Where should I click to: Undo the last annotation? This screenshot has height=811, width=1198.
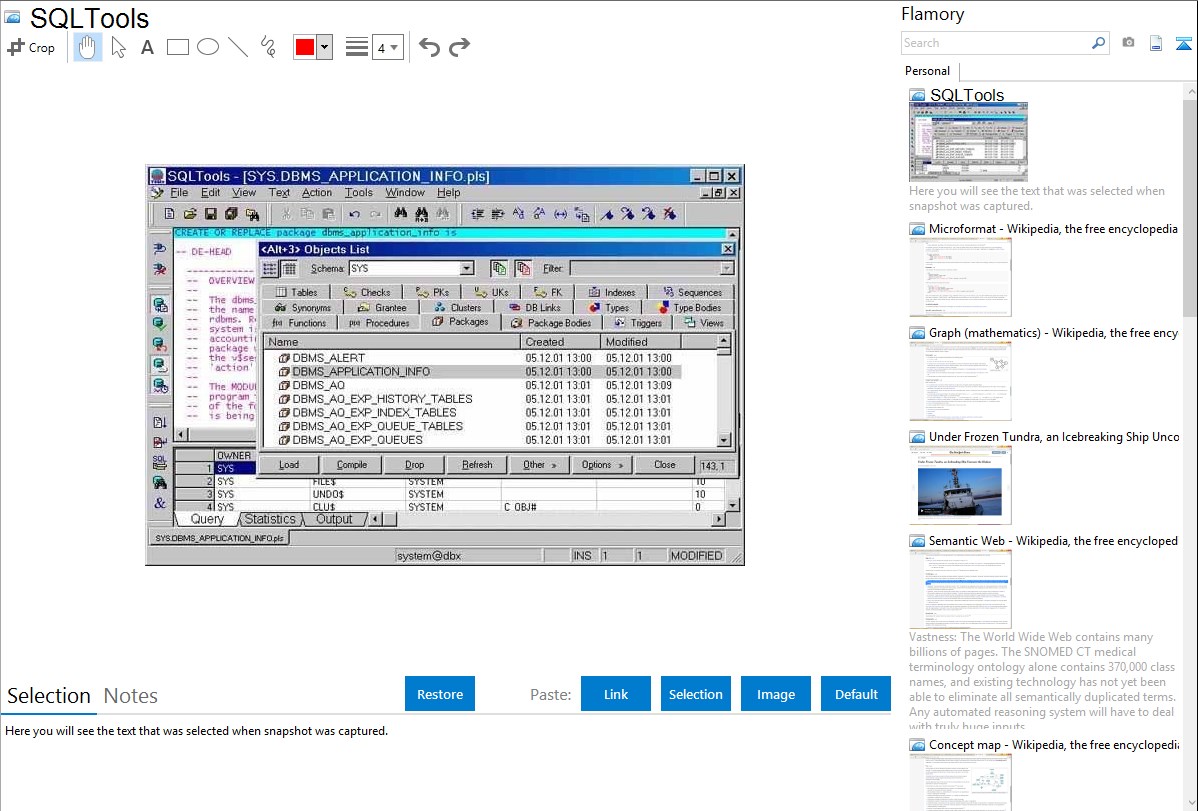pos(429,47)
